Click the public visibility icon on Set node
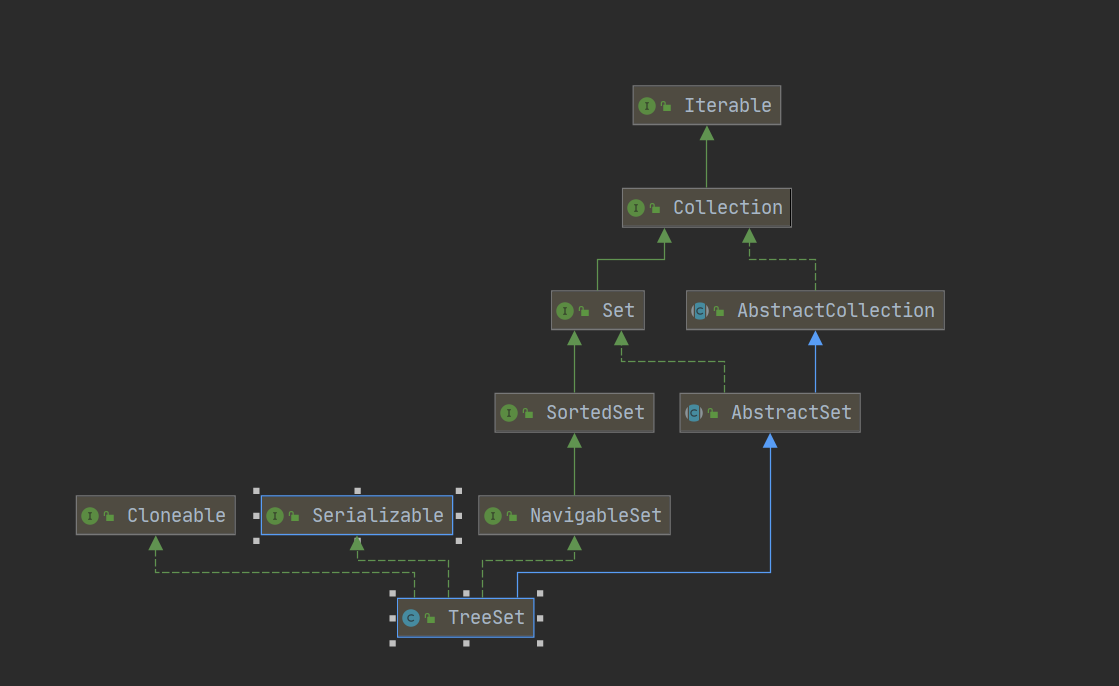 pos(584,311)
